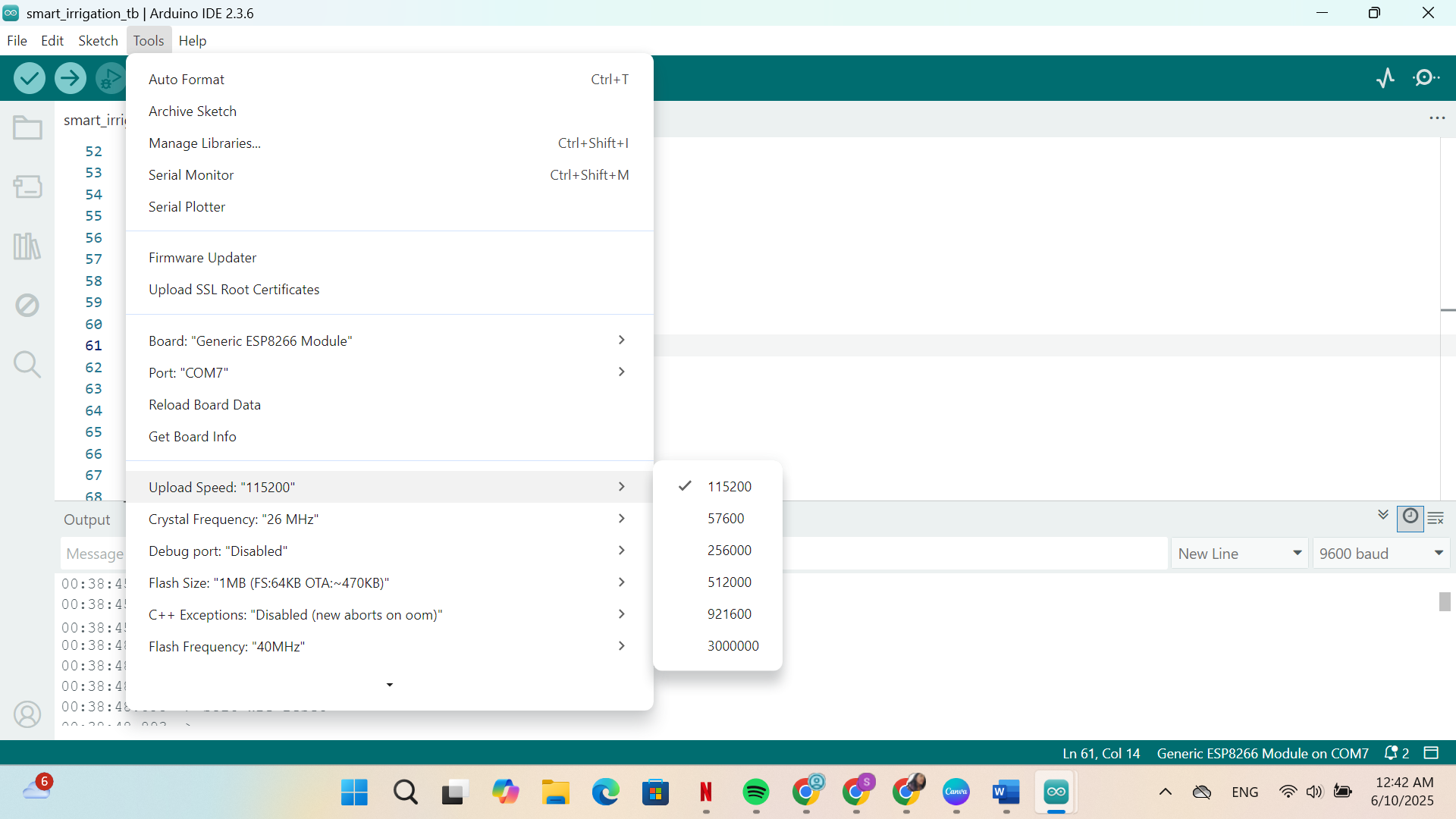The image size is (1456, 819).
Task: Click the Upload arrow button
Action: click(71, 78)
